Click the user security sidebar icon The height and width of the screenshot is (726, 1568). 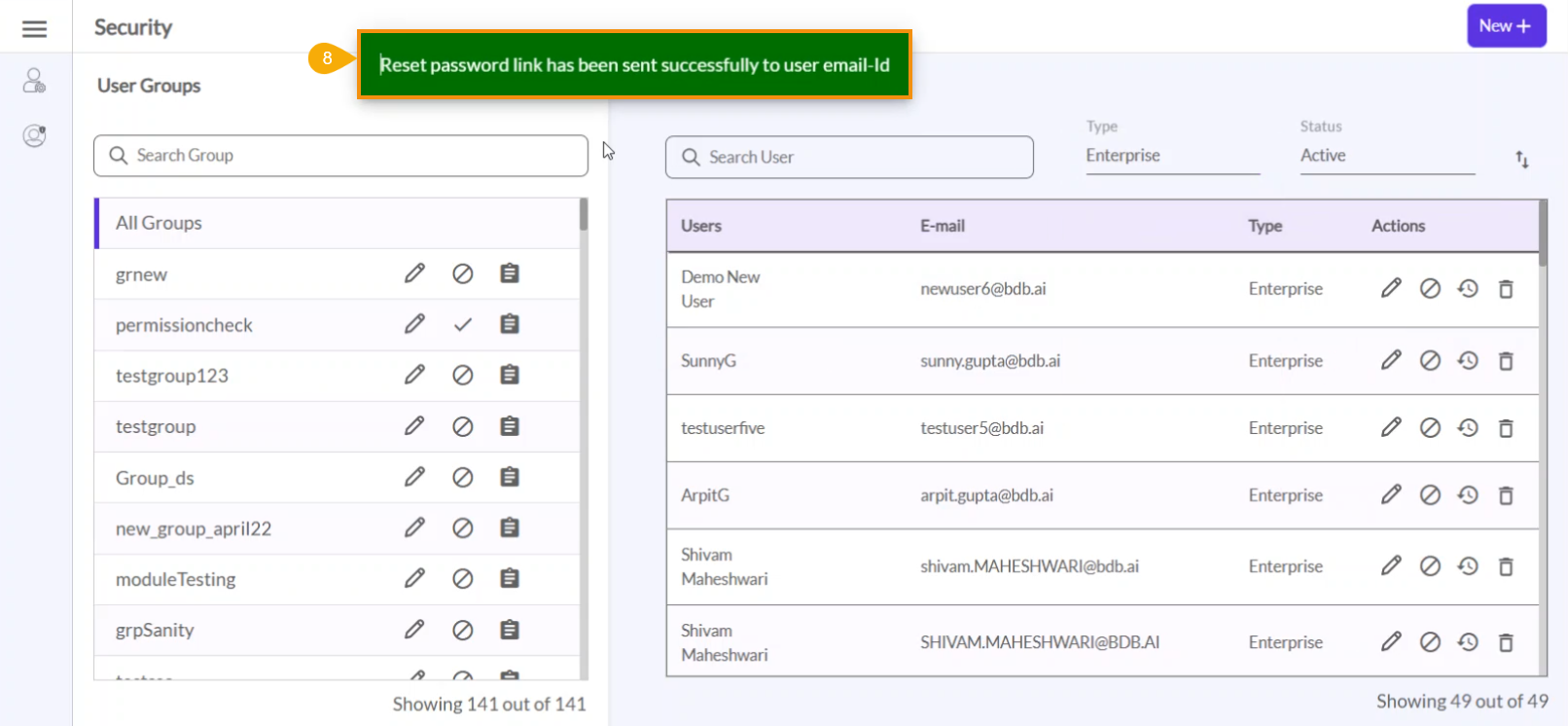click(x=34, y=80)
